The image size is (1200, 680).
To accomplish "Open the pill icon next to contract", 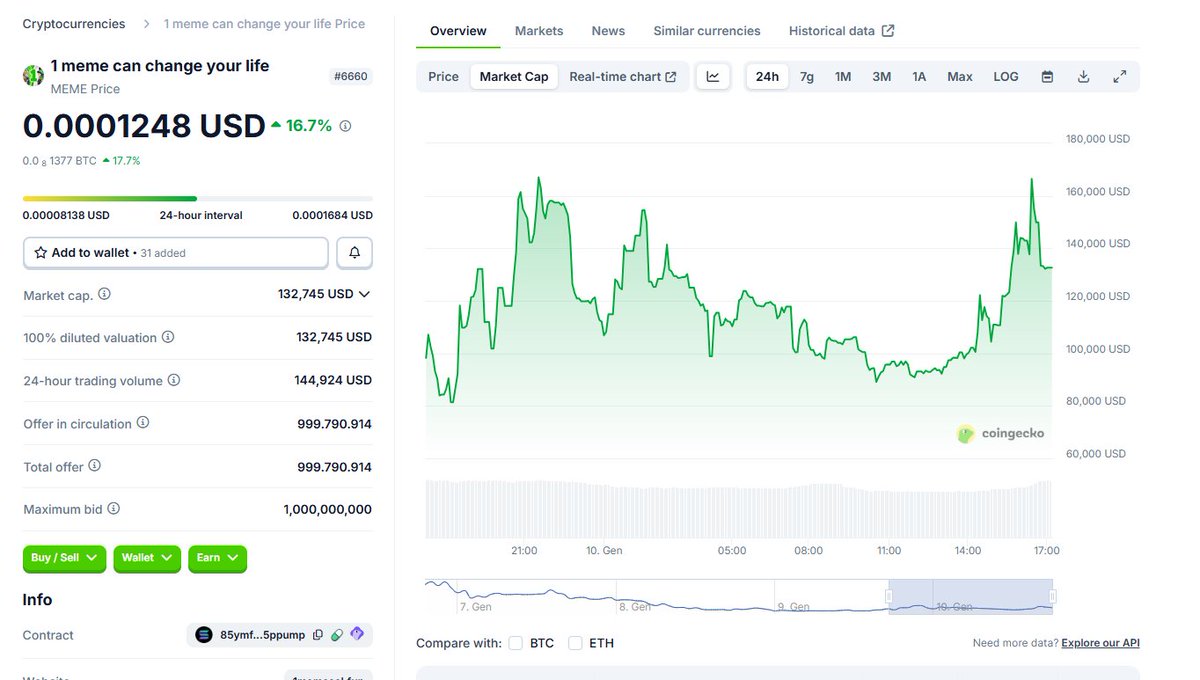I will pyautogui.click(x=337, y=634).
